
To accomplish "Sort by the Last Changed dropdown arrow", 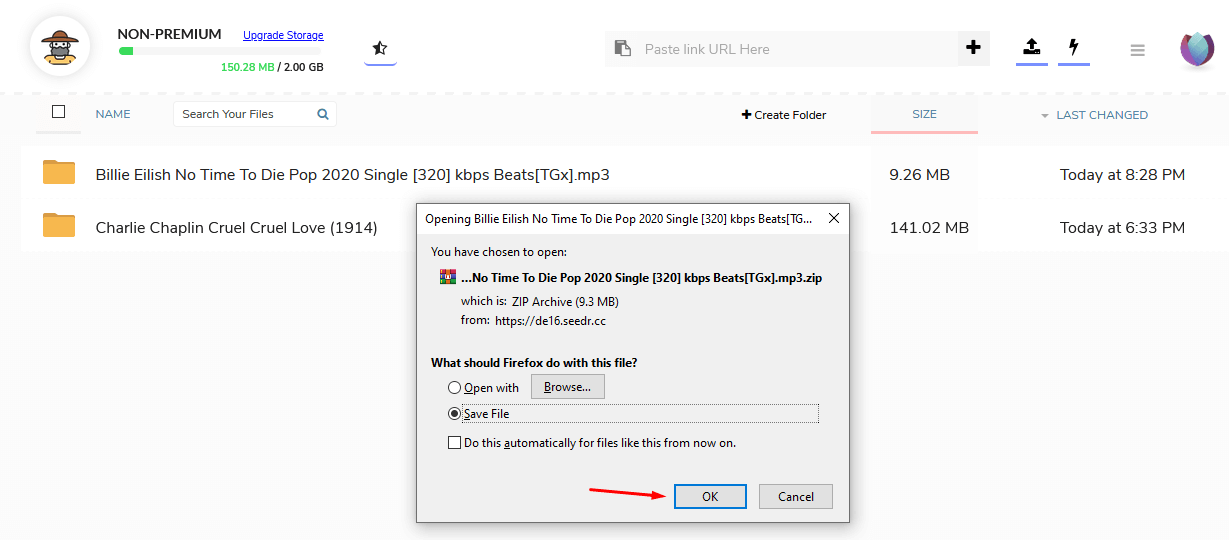I will (x=1045, y=116).
